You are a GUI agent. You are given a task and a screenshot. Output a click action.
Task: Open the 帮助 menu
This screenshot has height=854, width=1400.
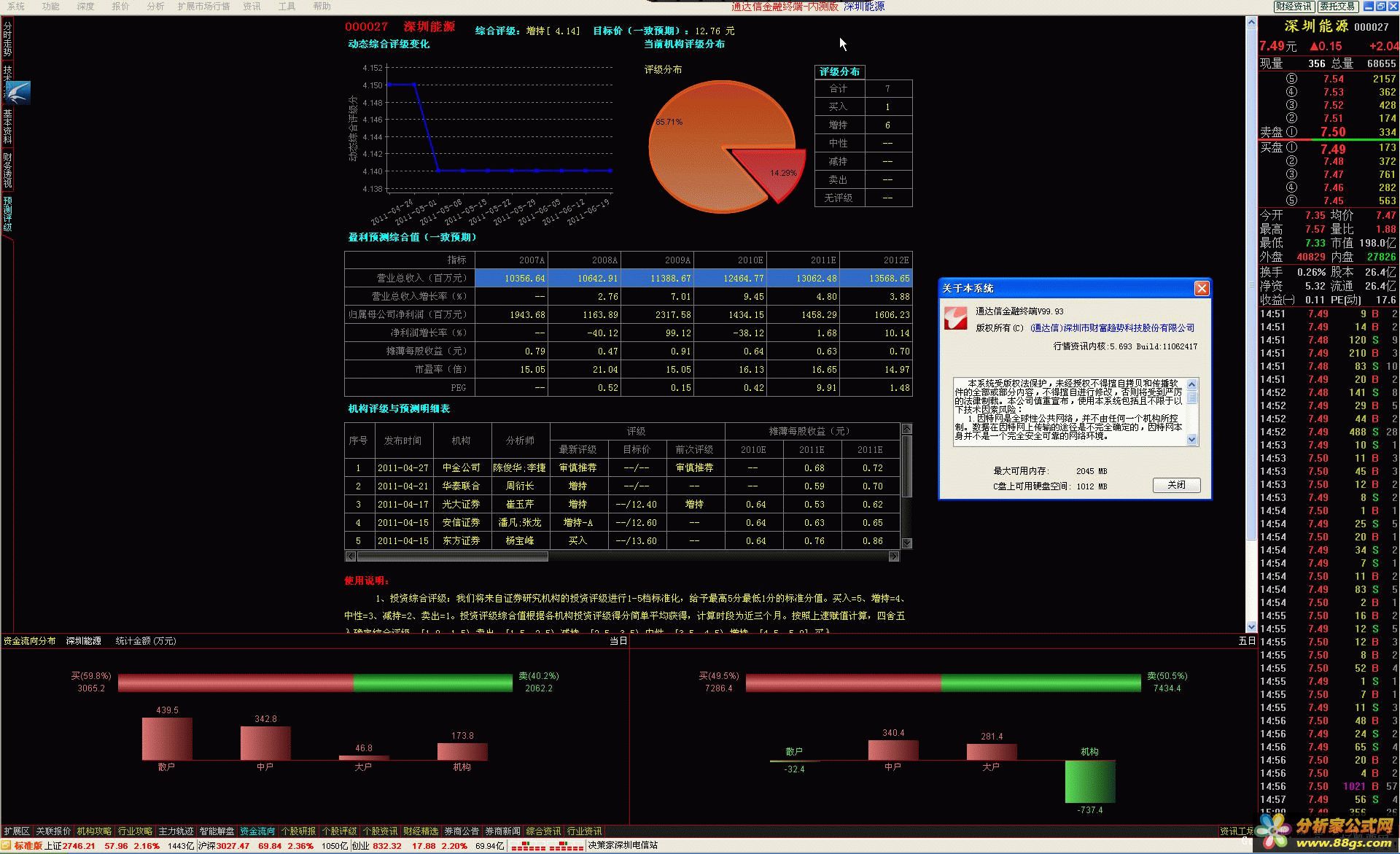[x=322, y=6]
